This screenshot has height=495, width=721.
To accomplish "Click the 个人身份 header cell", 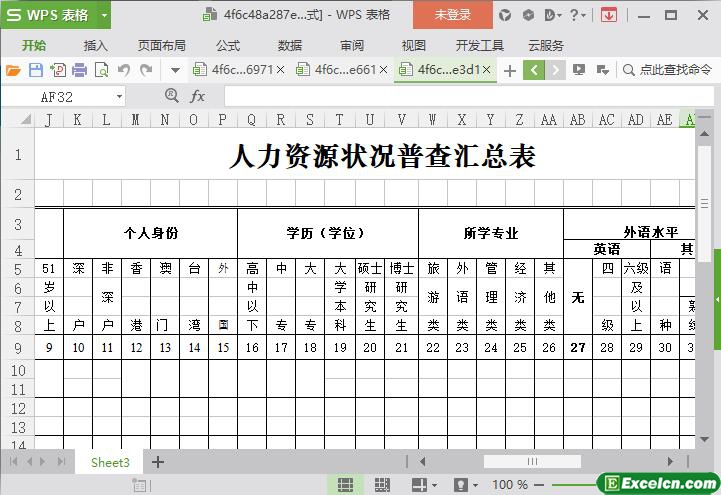I will [151, 233].
